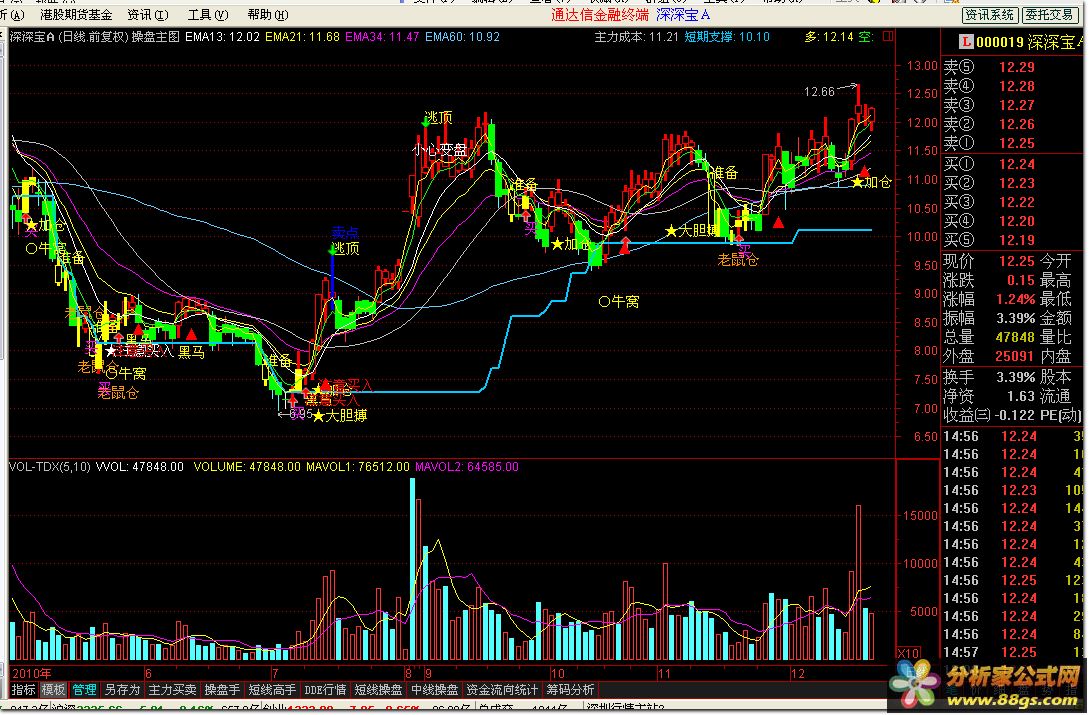Click the MAVOL2: 64585.00 value

467,467
